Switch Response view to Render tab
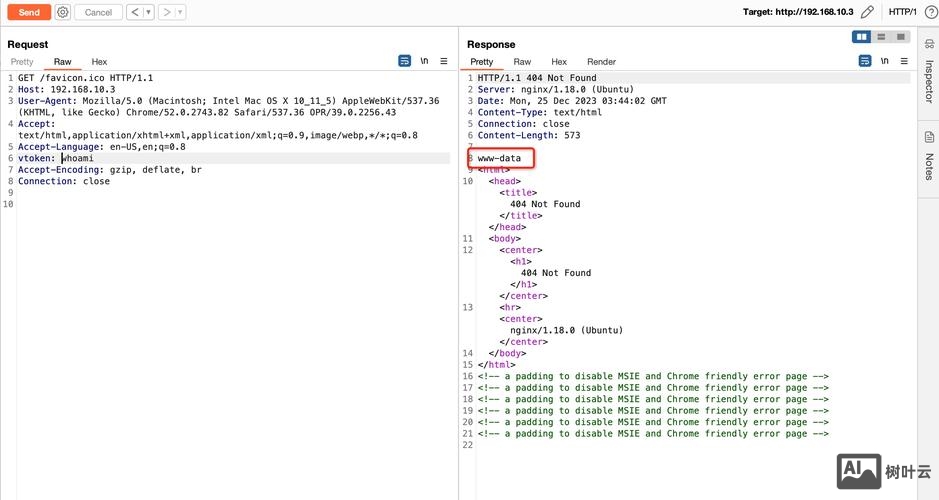The width and height of the screenshot is (939, 500). (601, 62)
